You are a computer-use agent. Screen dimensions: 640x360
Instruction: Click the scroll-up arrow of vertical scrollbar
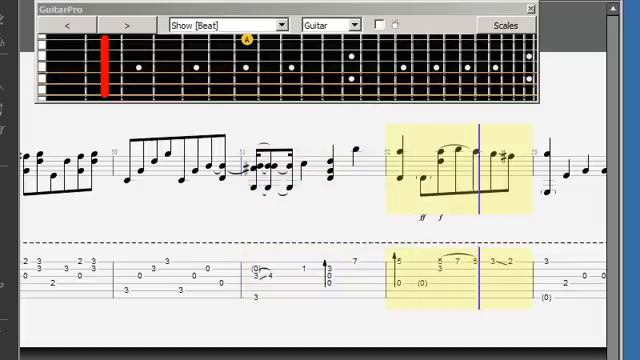pos(613,8)
